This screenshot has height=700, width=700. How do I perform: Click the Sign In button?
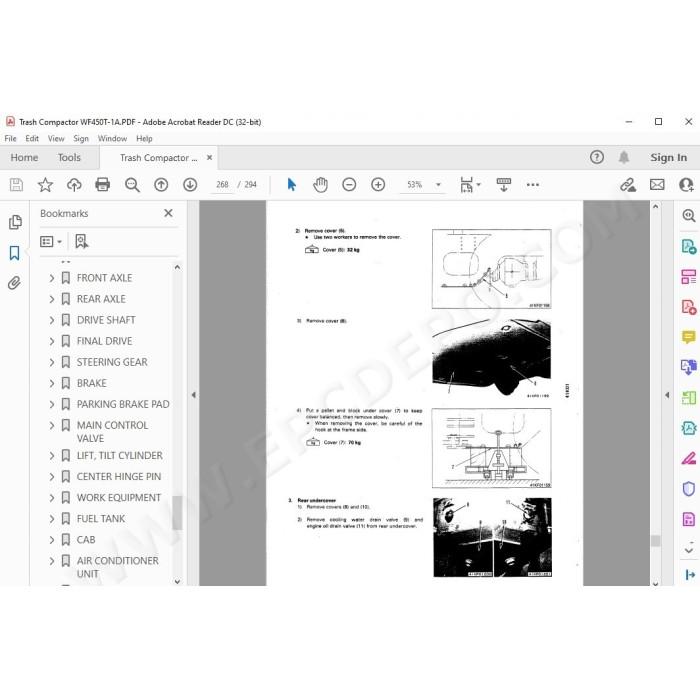click(668, 158)
